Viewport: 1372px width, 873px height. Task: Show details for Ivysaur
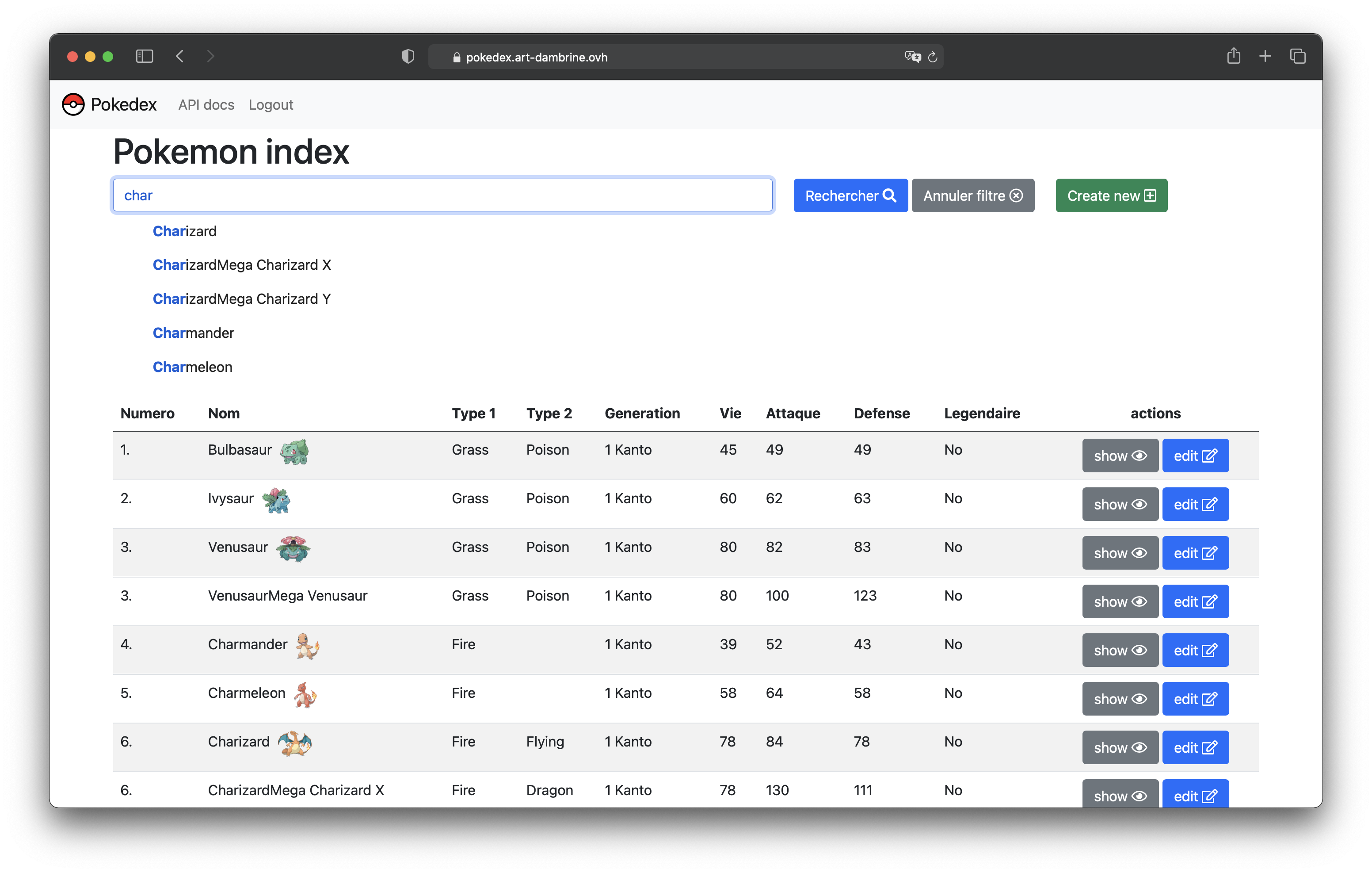click(x=1120, y=504)
